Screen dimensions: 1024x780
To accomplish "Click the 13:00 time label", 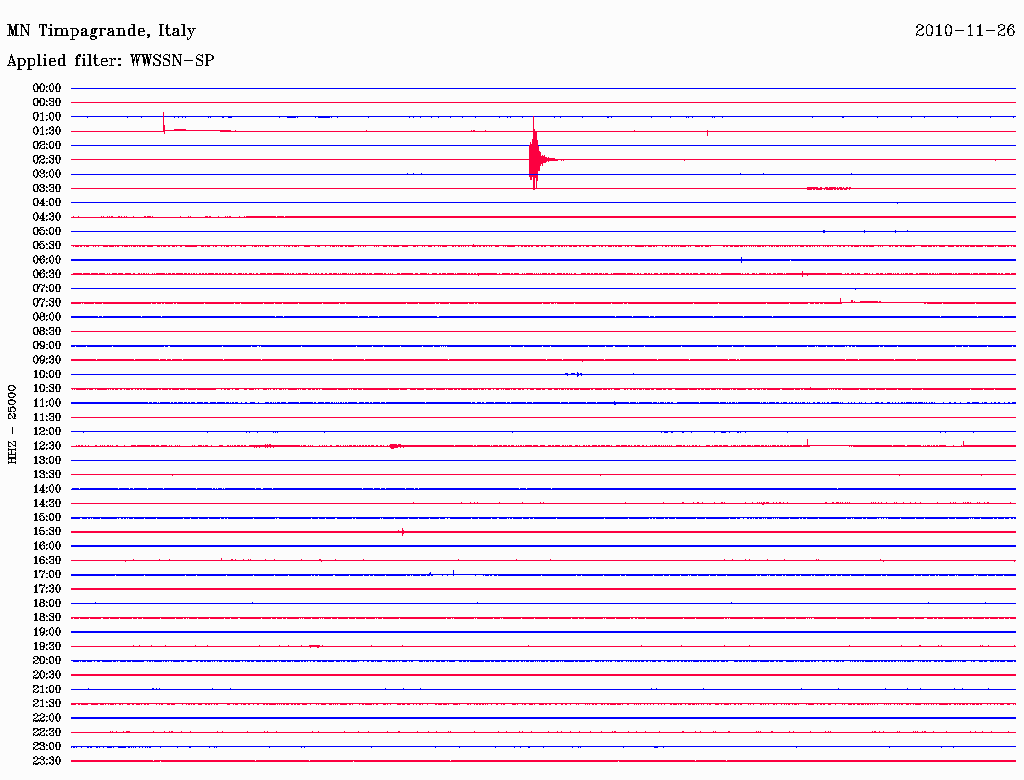I will coord(46,461).
